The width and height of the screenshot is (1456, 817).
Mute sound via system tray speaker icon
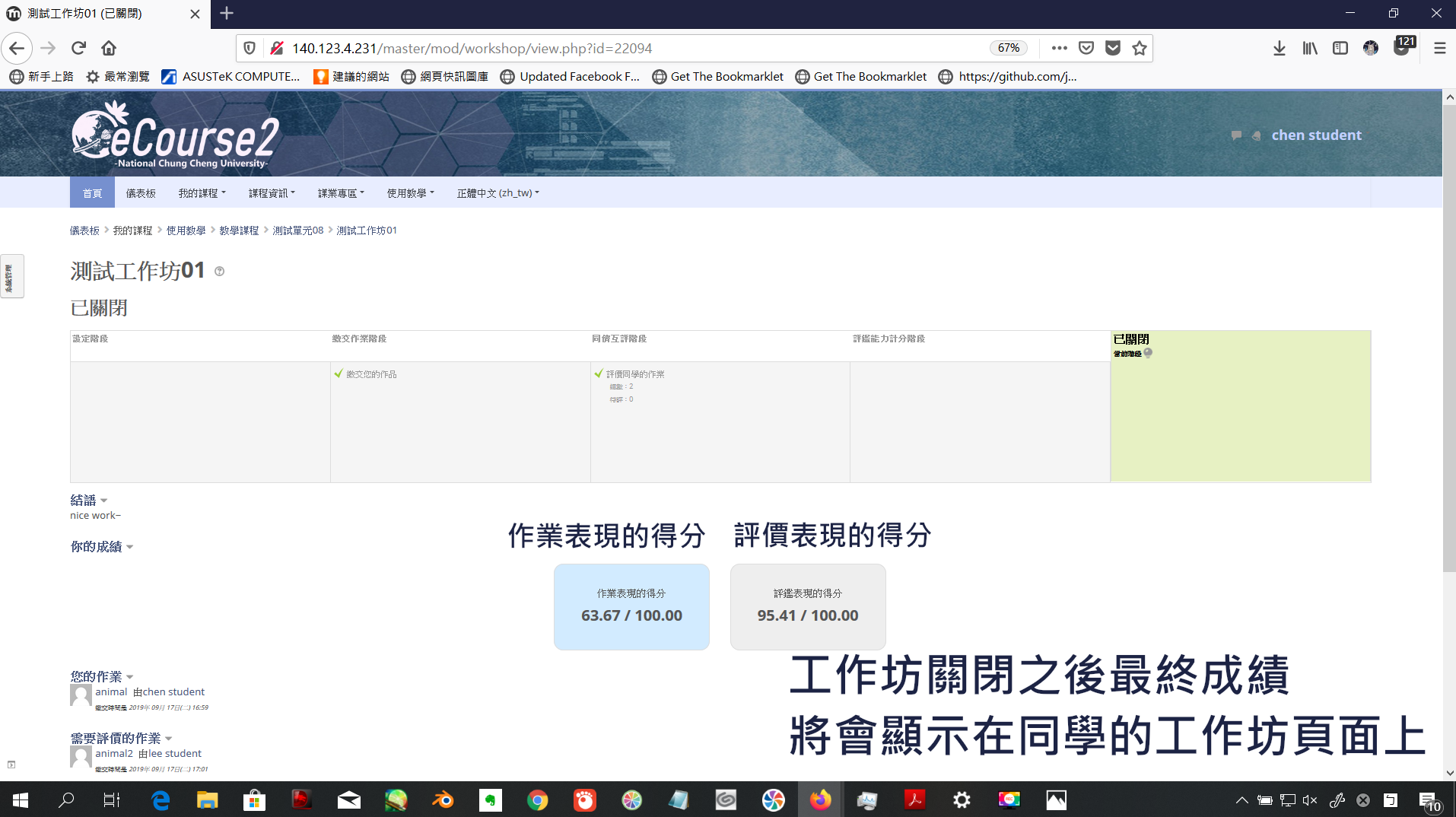click(x=1310, y=800)
